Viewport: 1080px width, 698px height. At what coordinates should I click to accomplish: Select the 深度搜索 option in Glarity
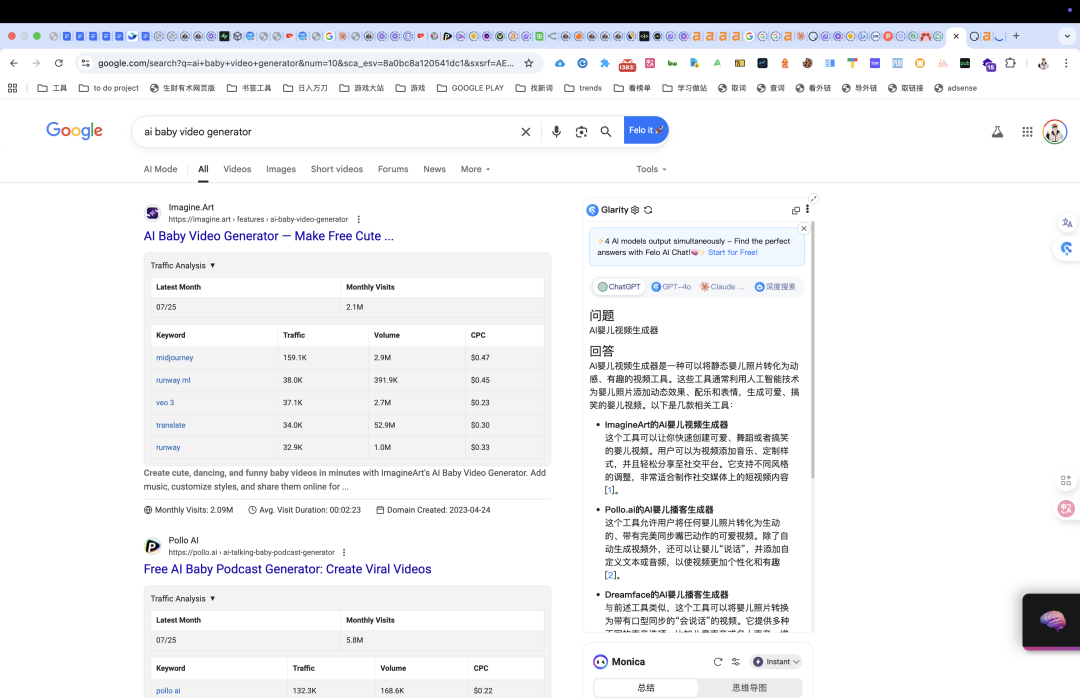[775, 287]
